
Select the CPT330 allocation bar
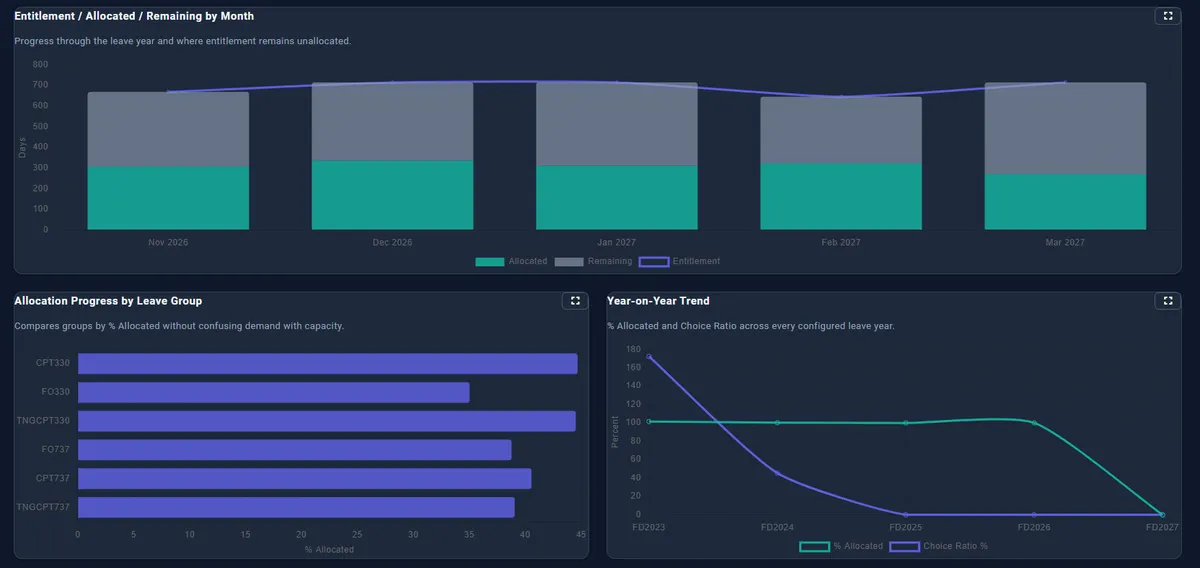coord(327,363)
